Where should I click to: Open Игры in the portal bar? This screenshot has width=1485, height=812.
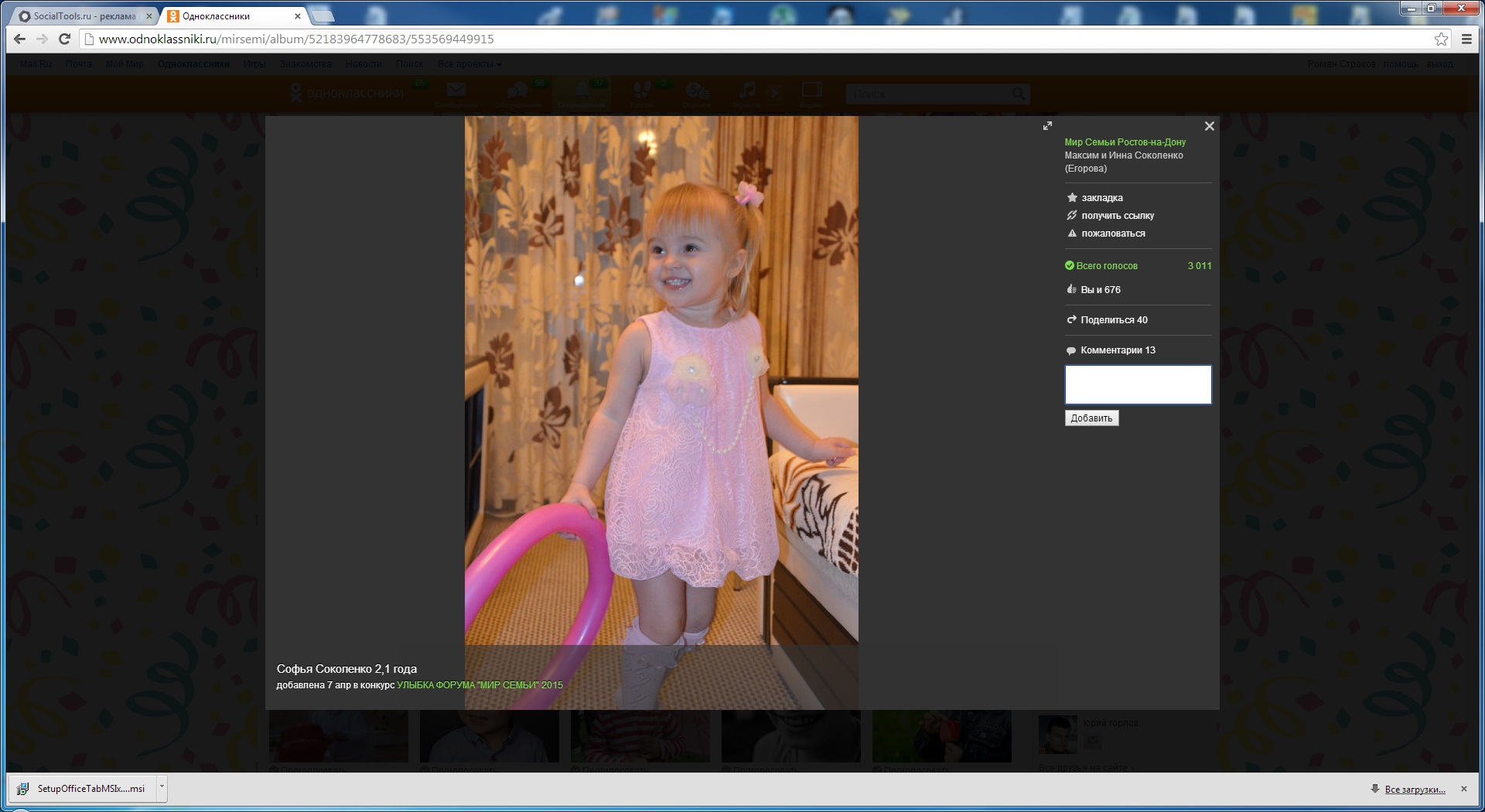[x=254, y=64]
